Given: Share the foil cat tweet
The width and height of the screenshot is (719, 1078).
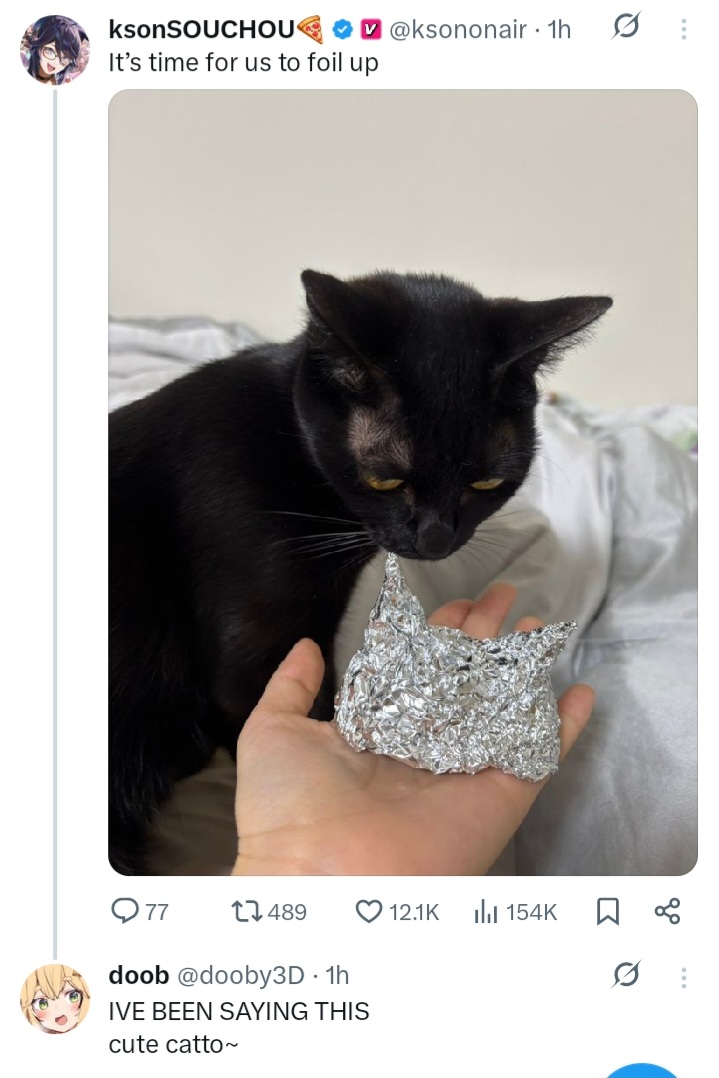Looking at the screenshot, I should [x=667, y=911].
